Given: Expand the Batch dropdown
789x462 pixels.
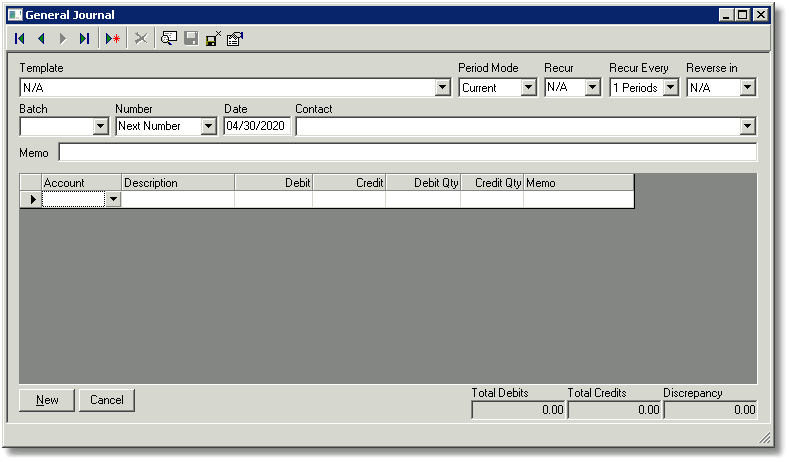Looking at the screenshot, I should 101,126.
